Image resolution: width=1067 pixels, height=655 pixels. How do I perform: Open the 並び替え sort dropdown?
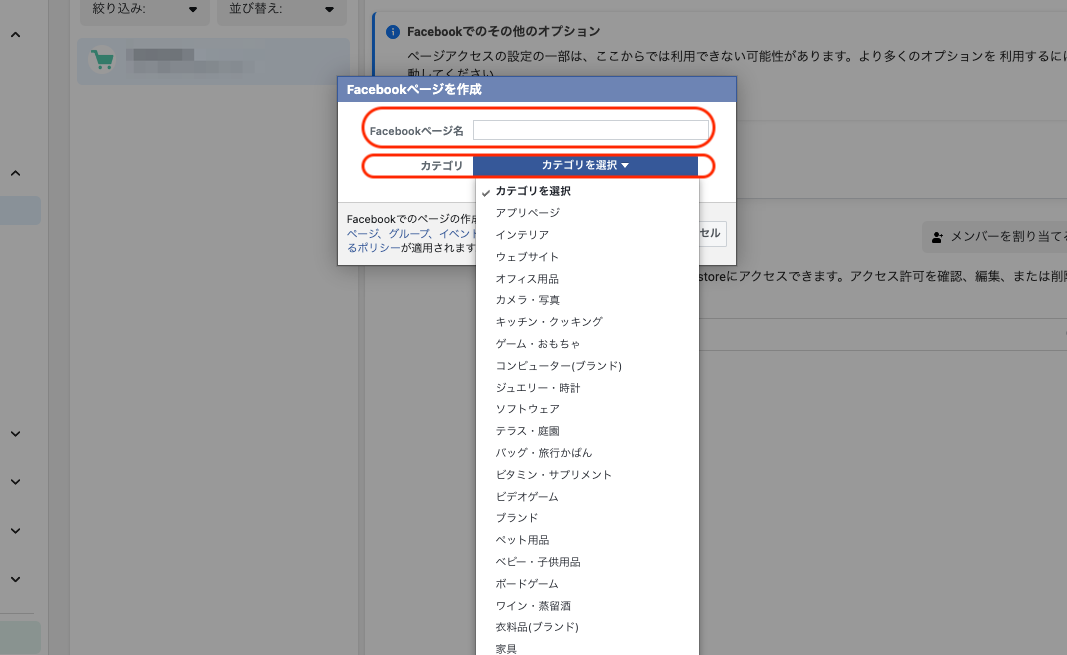tap(282, 10)
